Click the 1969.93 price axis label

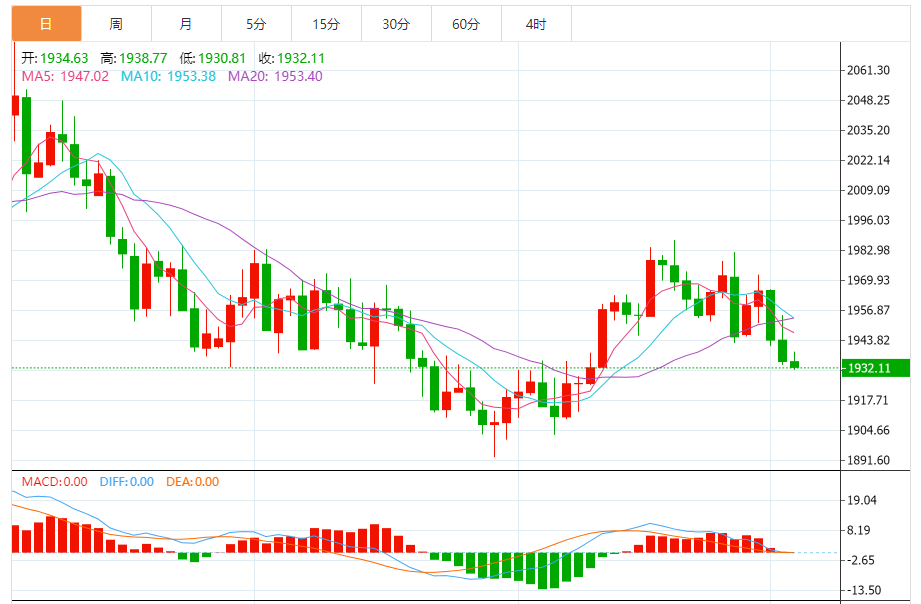click(868, 280)
